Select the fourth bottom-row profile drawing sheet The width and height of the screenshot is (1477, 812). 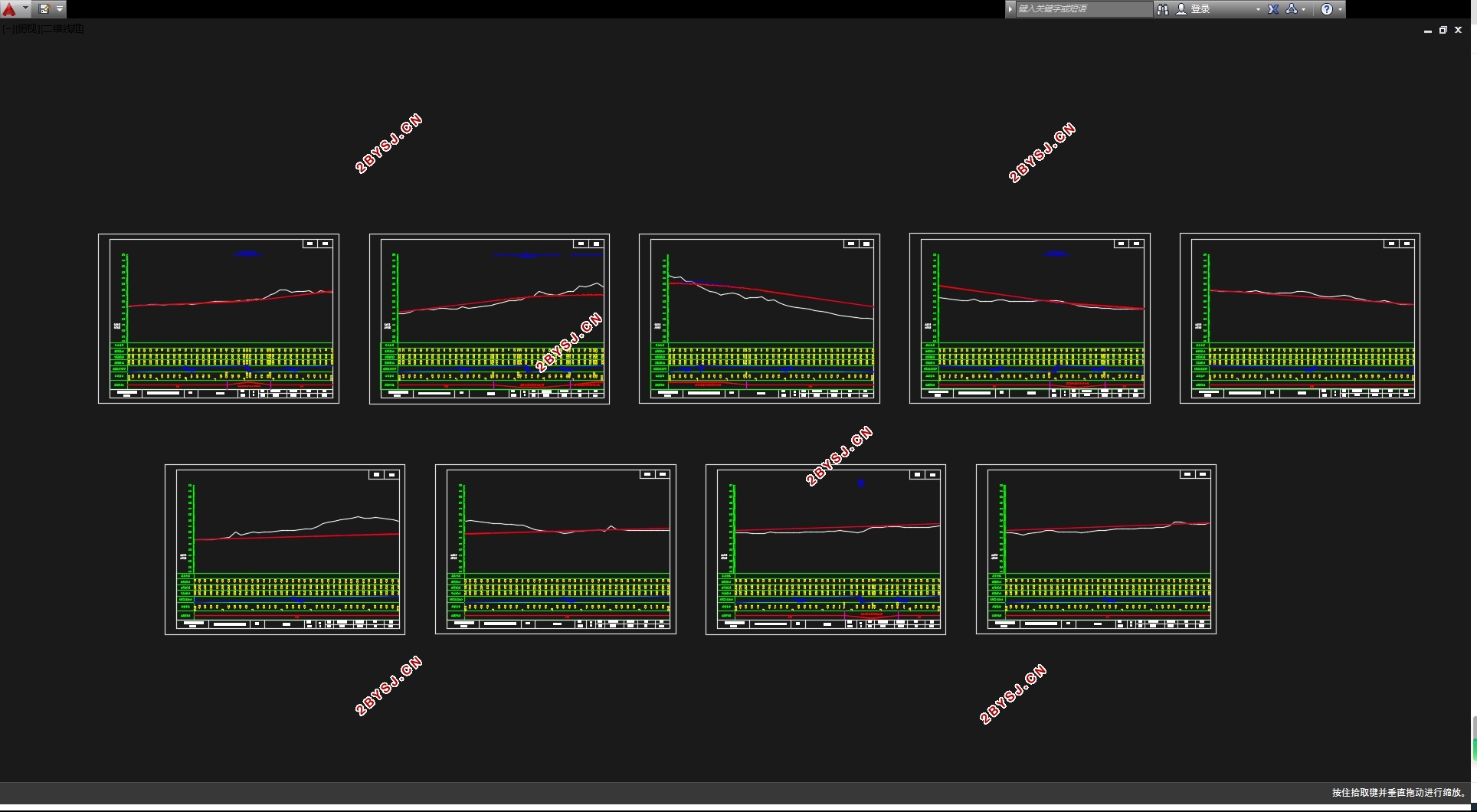(1096, 549)
